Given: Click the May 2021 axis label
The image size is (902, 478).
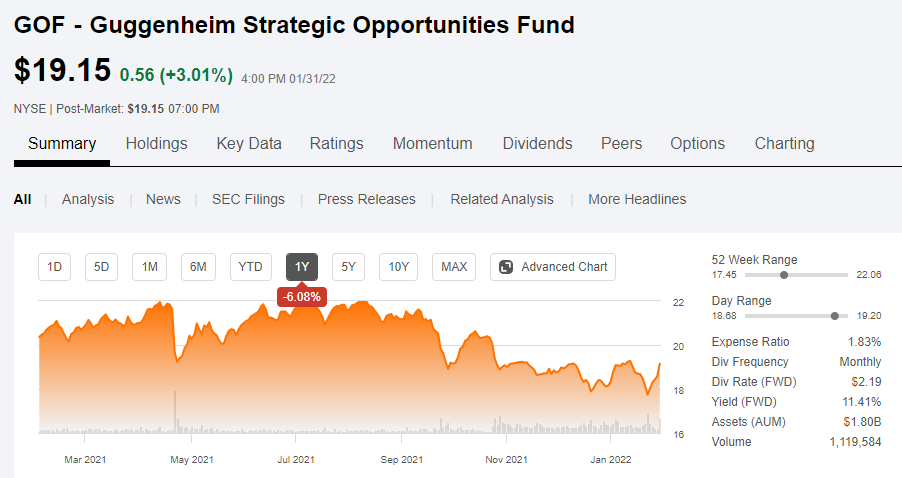Looking at the screenshot, I should coord(192,460).
